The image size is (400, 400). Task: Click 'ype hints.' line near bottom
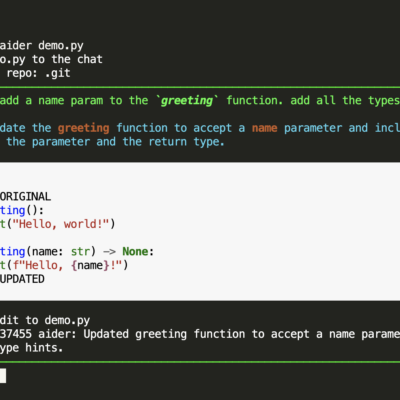(31, 348)
